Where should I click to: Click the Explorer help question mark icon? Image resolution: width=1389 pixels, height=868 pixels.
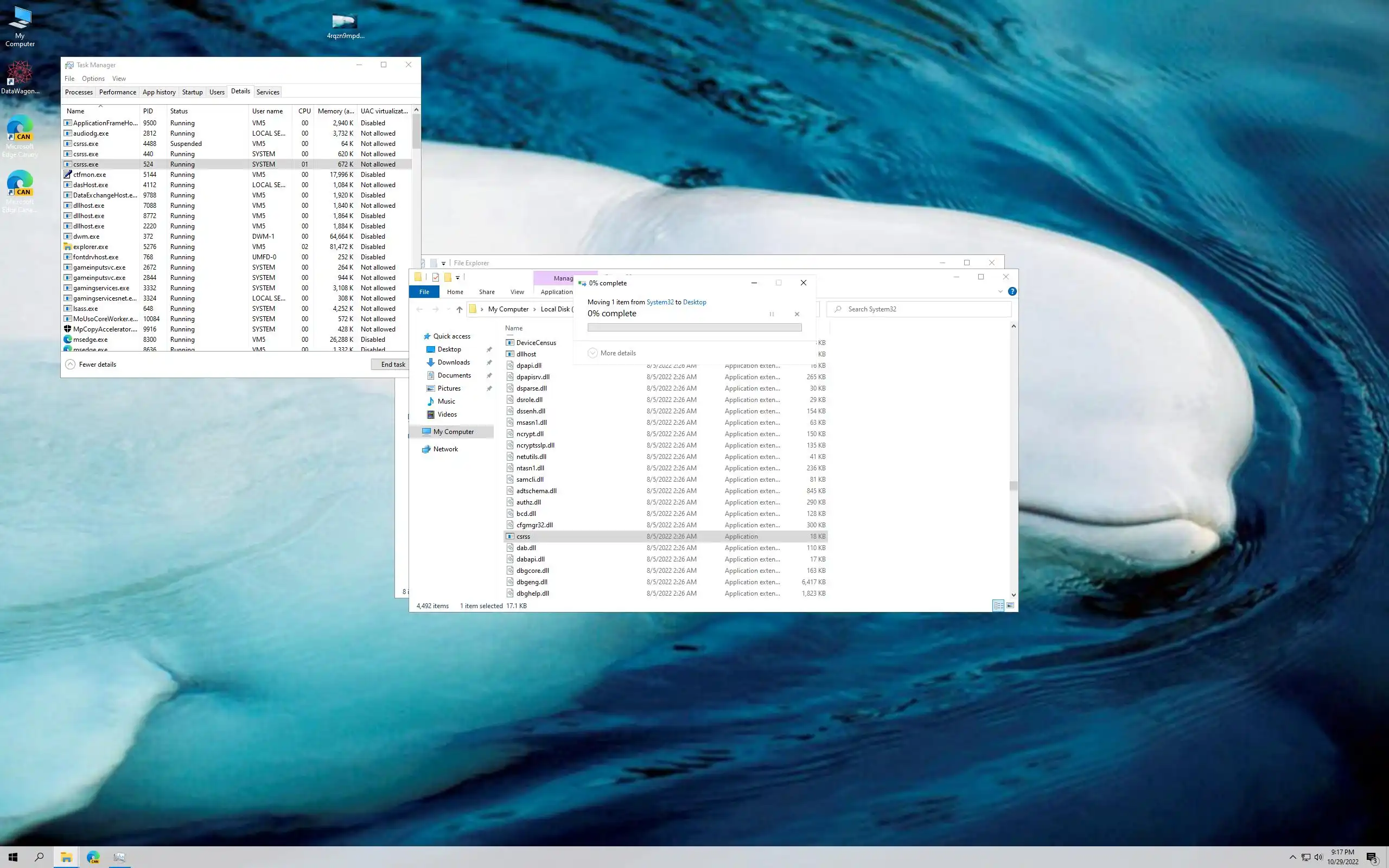point(1012,292)
